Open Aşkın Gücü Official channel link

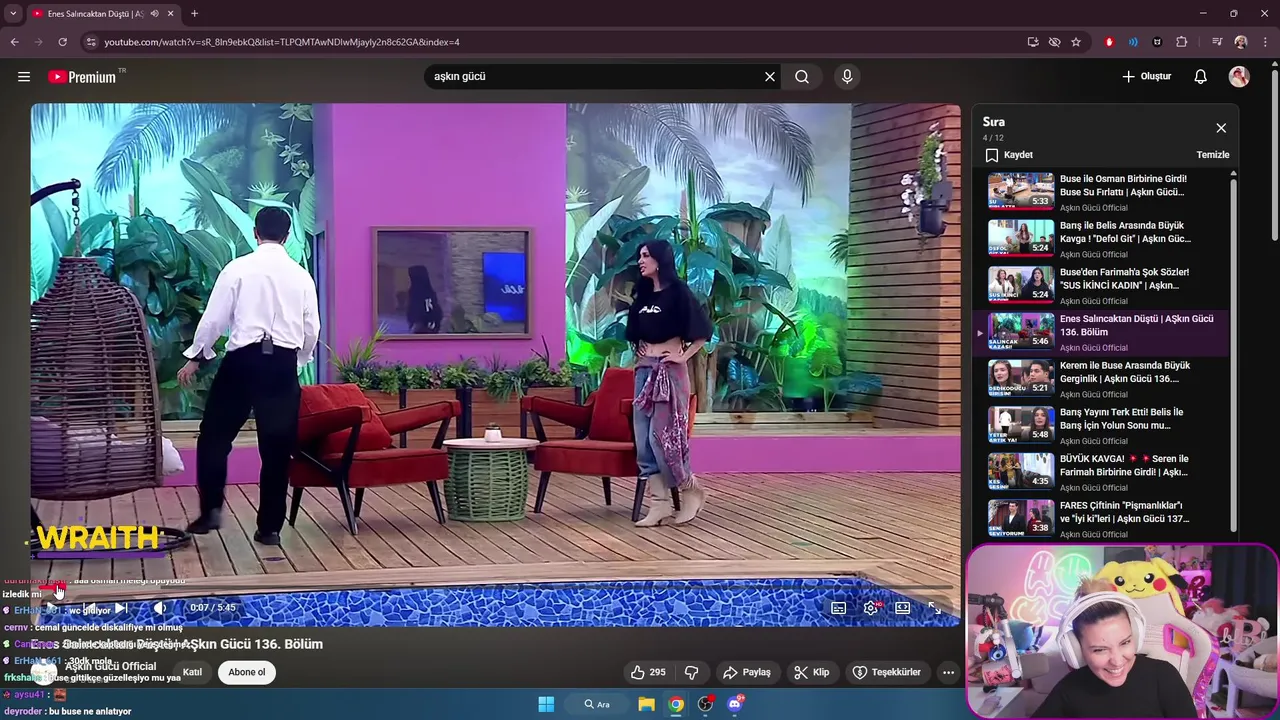pos(111,666)
